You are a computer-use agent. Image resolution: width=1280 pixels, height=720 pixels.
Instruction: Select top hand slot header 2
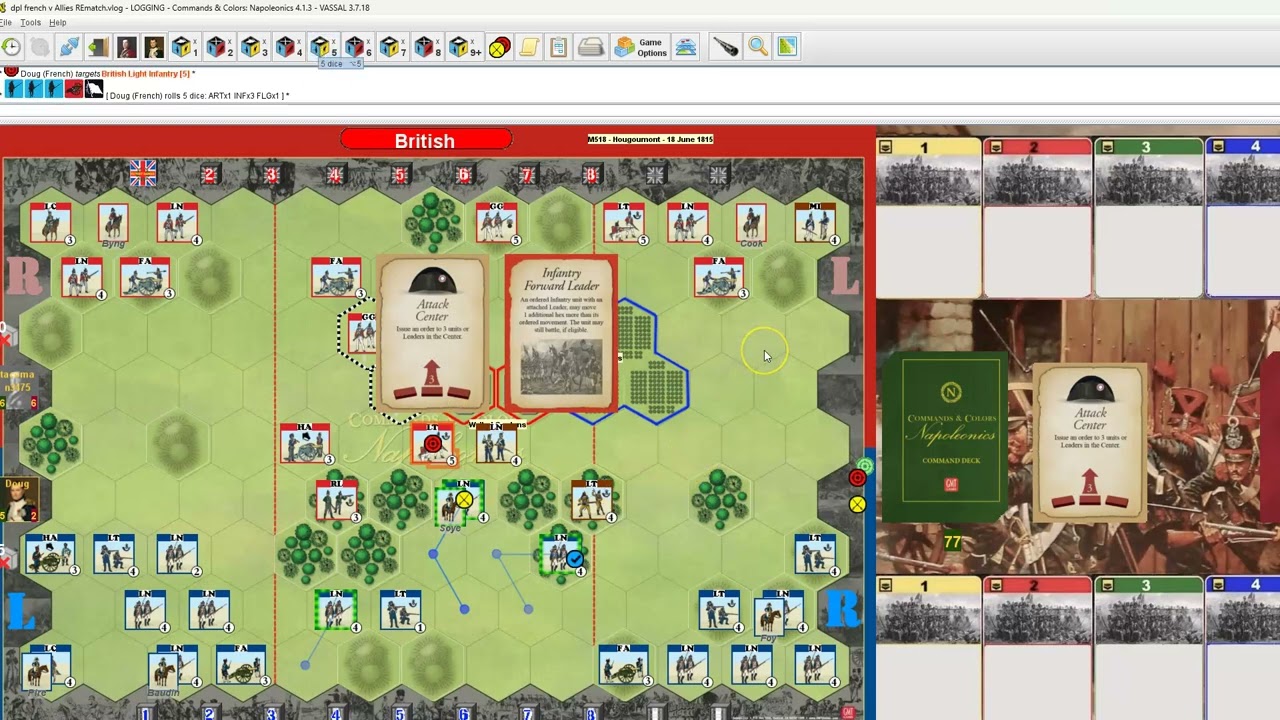click(1037, 148)
